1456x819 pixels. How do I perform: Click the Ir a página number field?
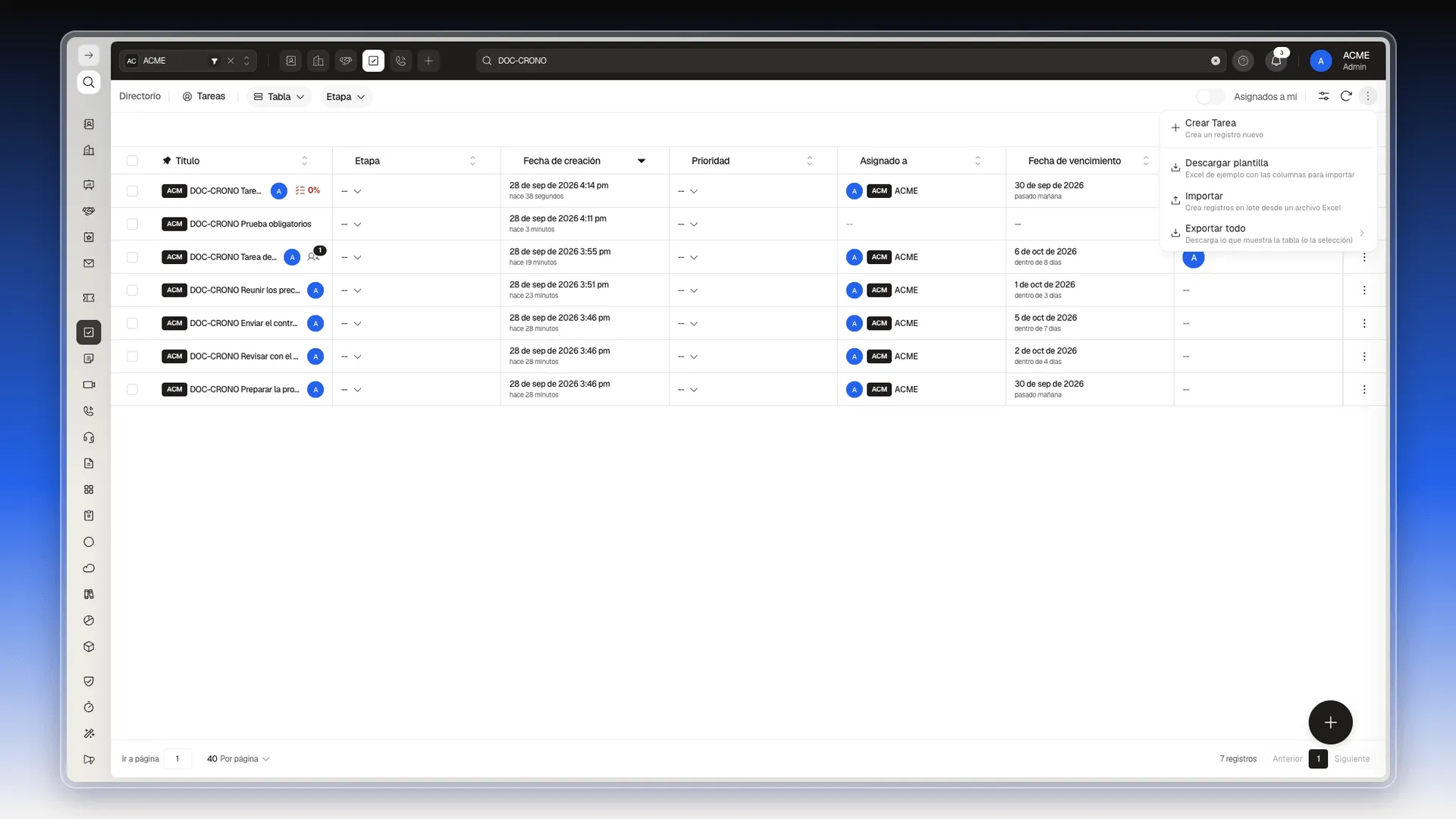click(x=177, y=759)
